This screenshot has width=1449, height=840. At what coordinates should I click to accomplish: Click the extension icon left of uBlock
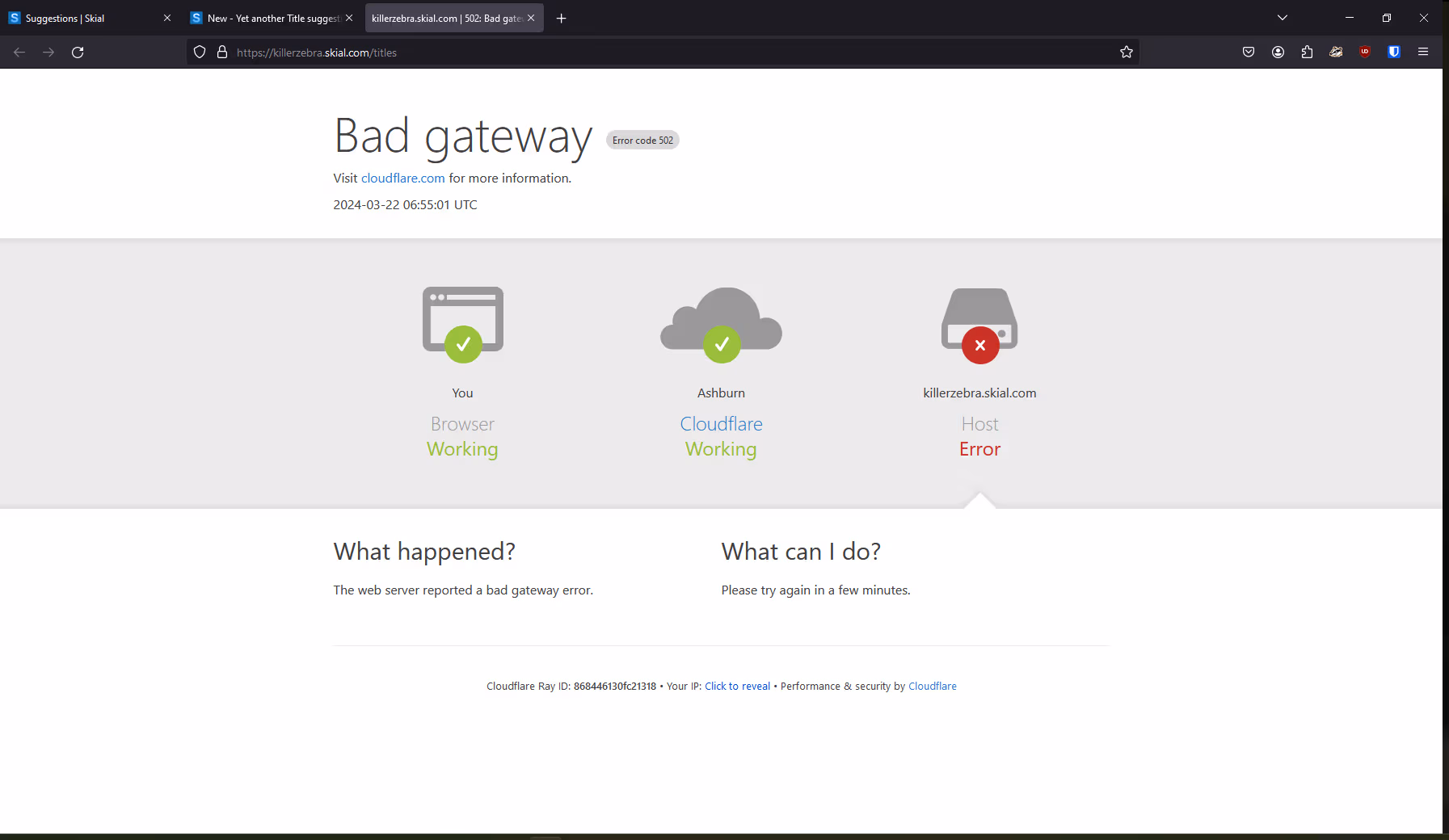1336,52
